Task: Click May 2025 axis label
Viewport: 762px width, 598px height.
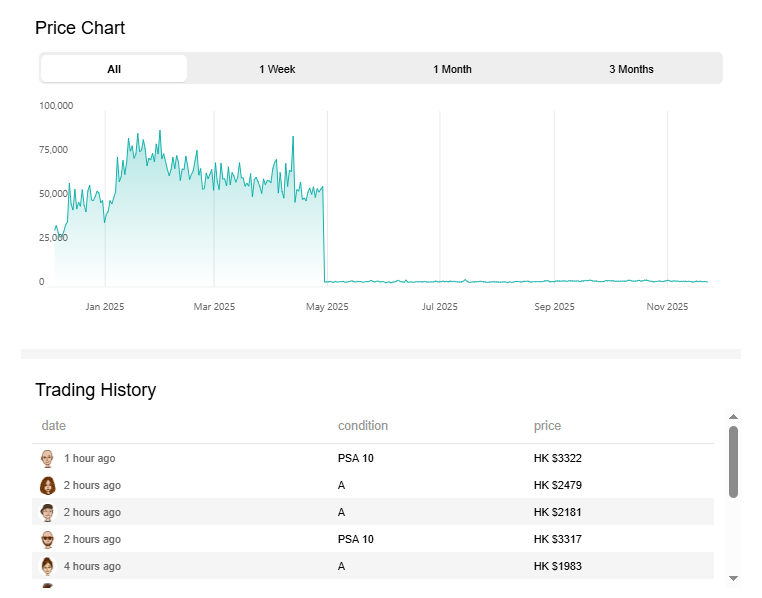Action: coord(327,307)
